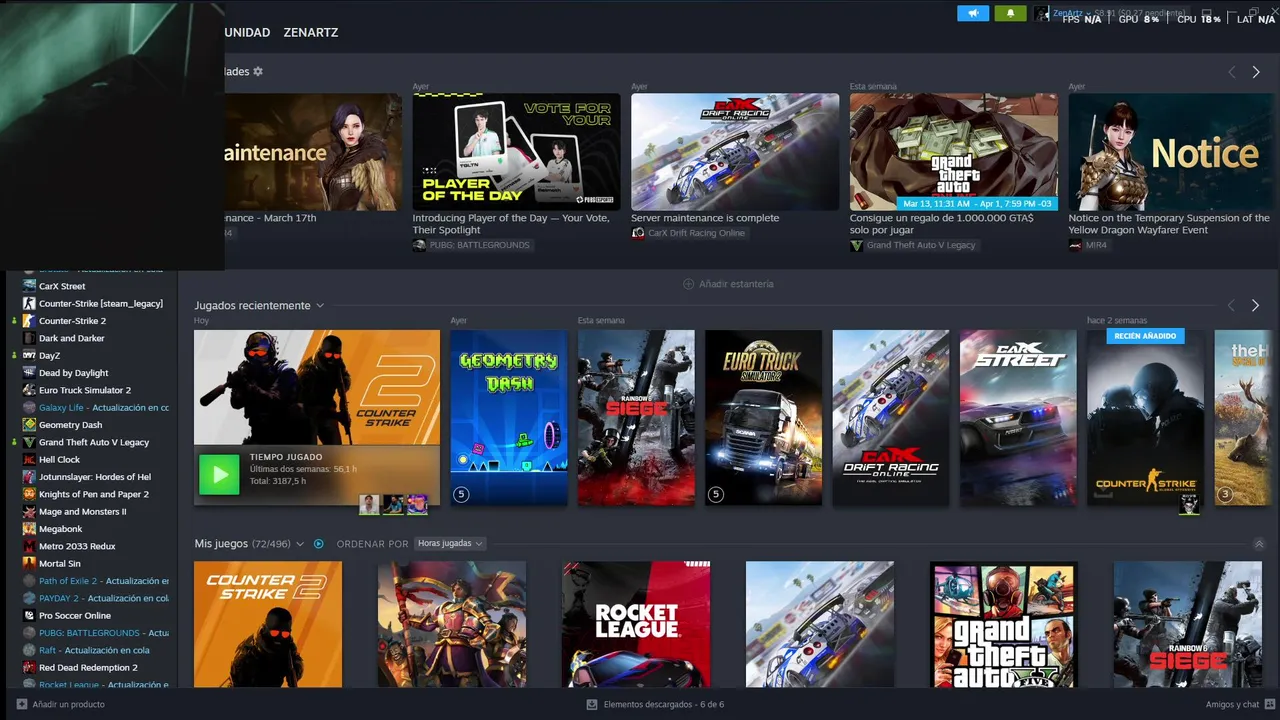Click Añadir estantería button
1280x720 pixels.
(728, 284)
